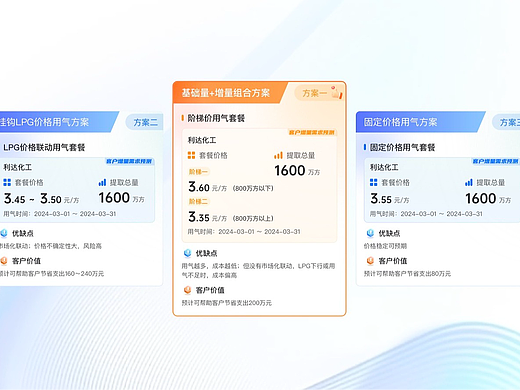This screenshot has width=520, height=390.
Task: Click the 阶梯价用气套餐 title
Action: tap(216, 118)
